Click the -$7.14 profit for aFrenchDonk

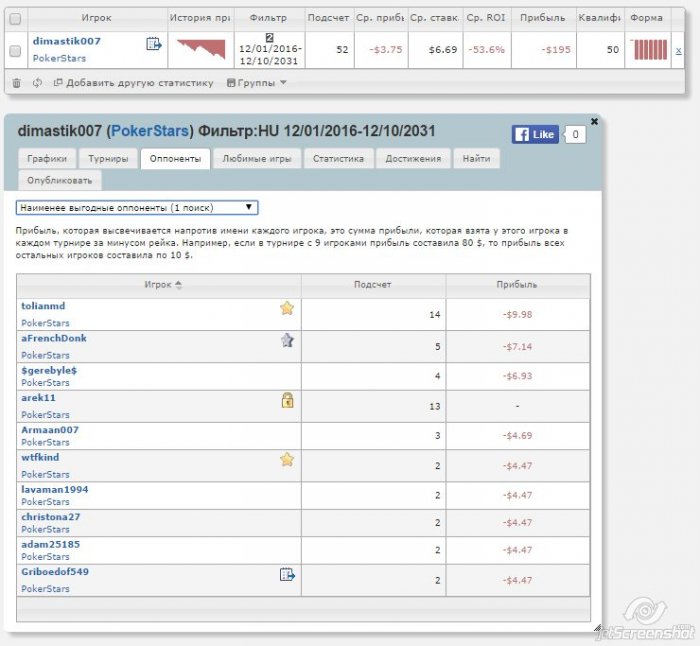point(517,347)
